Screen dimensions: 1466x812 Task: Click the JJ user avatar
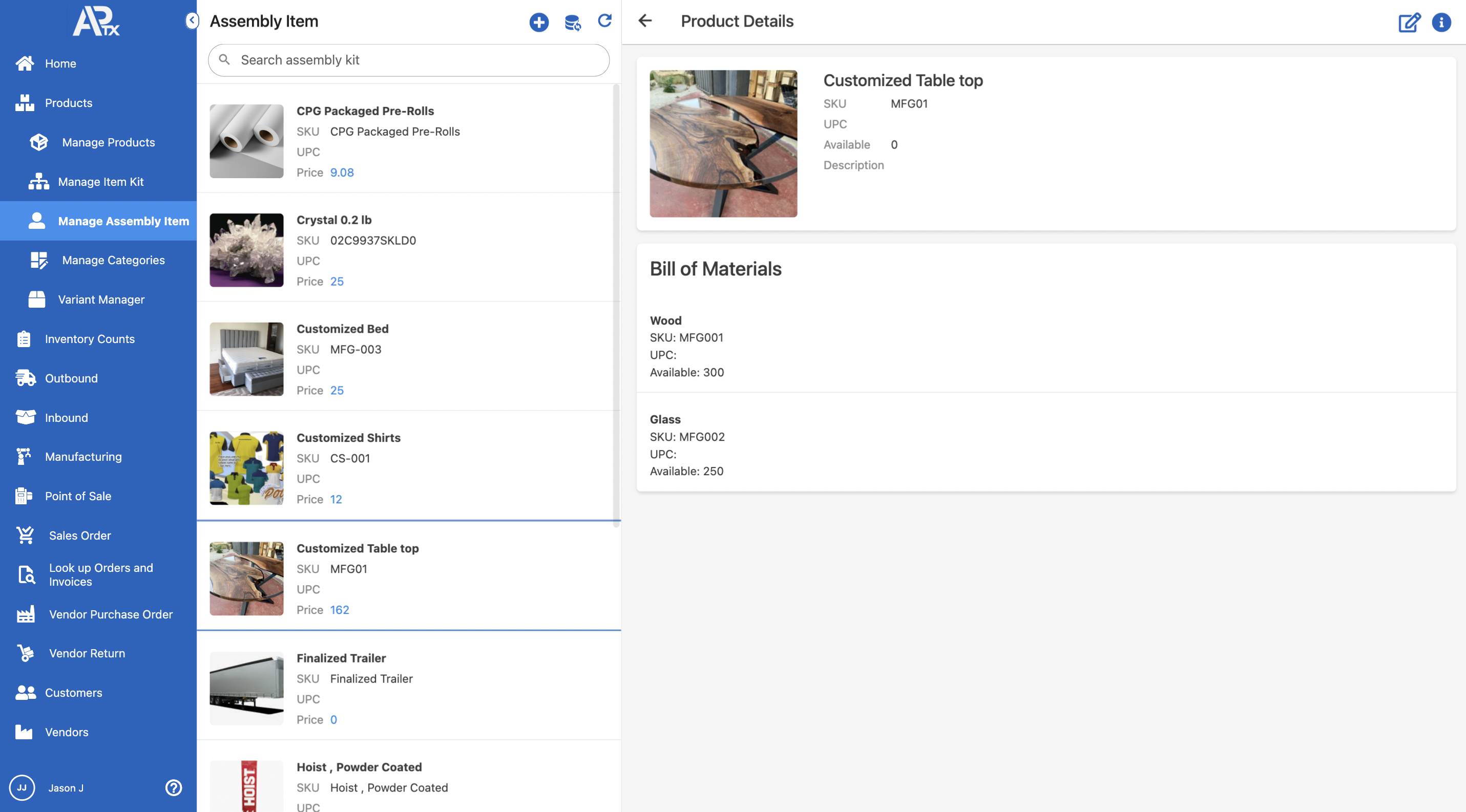22,787
